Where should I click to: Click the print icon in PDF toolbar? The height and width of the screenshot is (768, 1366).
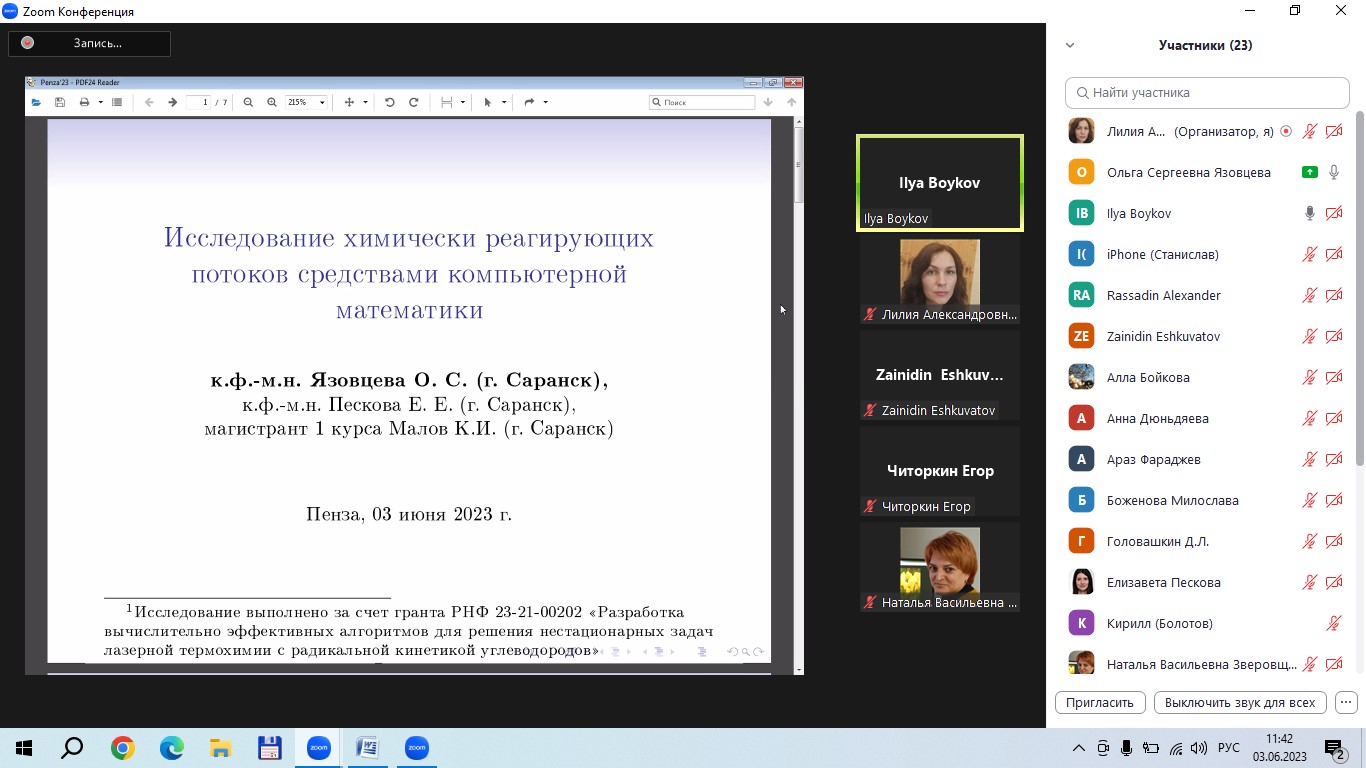84,102
